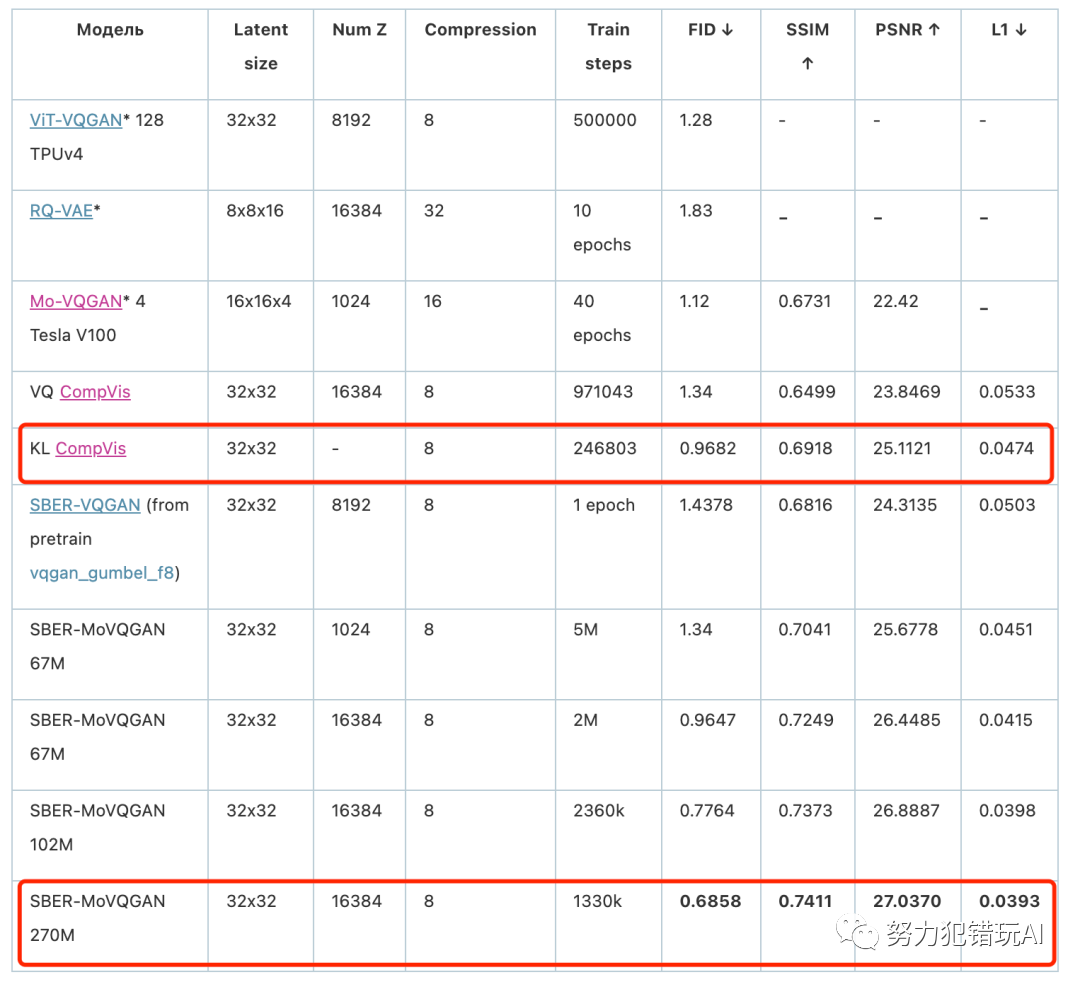Click CompVis link in KL row
This screenshot has height=982, width=1080.
pos(91,448)
